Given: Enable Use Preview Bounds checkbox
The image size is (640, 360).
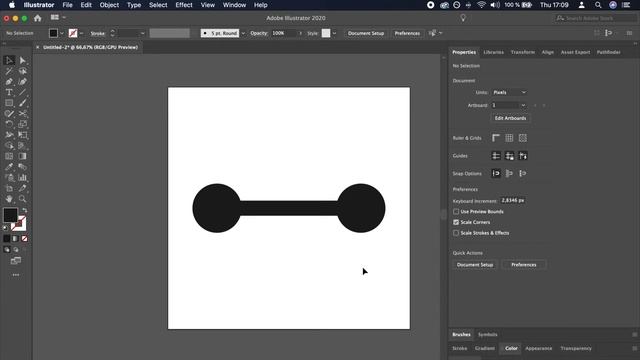Looking at the screenshot, I should pos(456,211).
